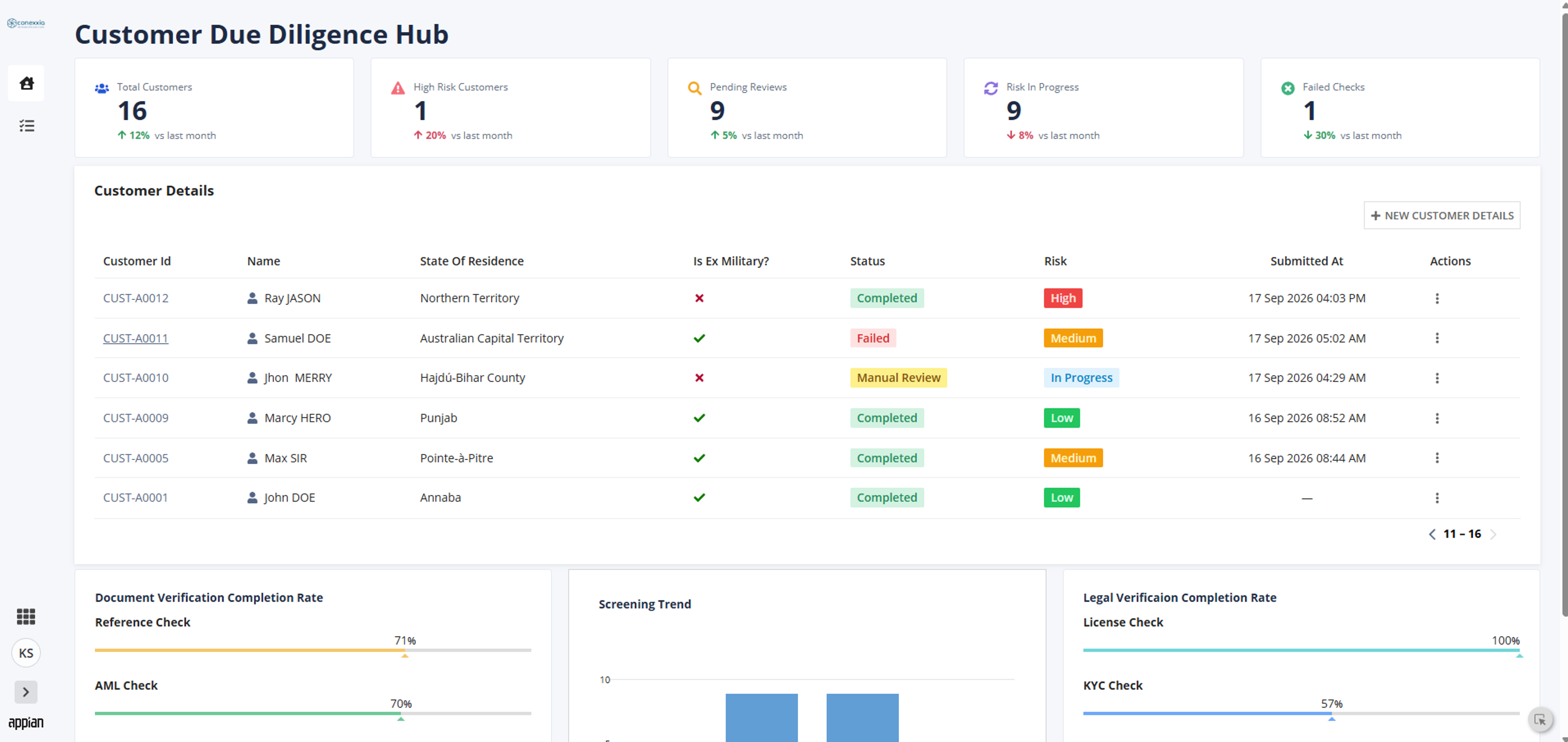Click the floating cursor widget at bottom-right
Screen dimensions: 1568x742
tap(1539, 720)
